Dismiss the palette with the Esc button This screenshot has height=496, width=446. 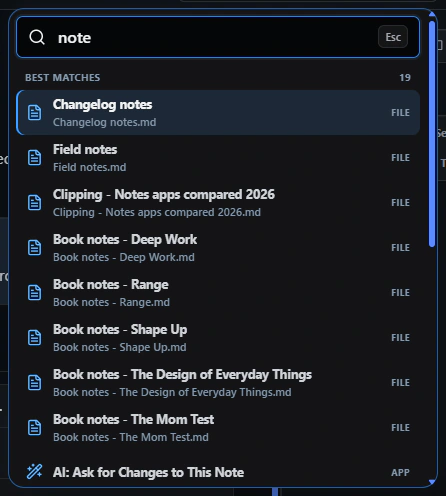[393, 37]
